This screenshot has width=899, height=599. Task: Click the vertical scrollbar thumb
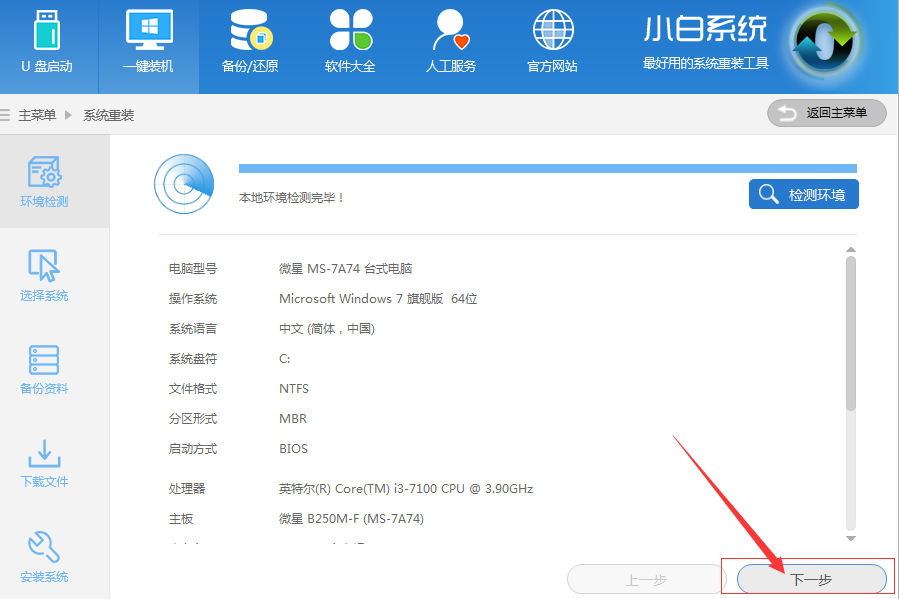point(851,334)
